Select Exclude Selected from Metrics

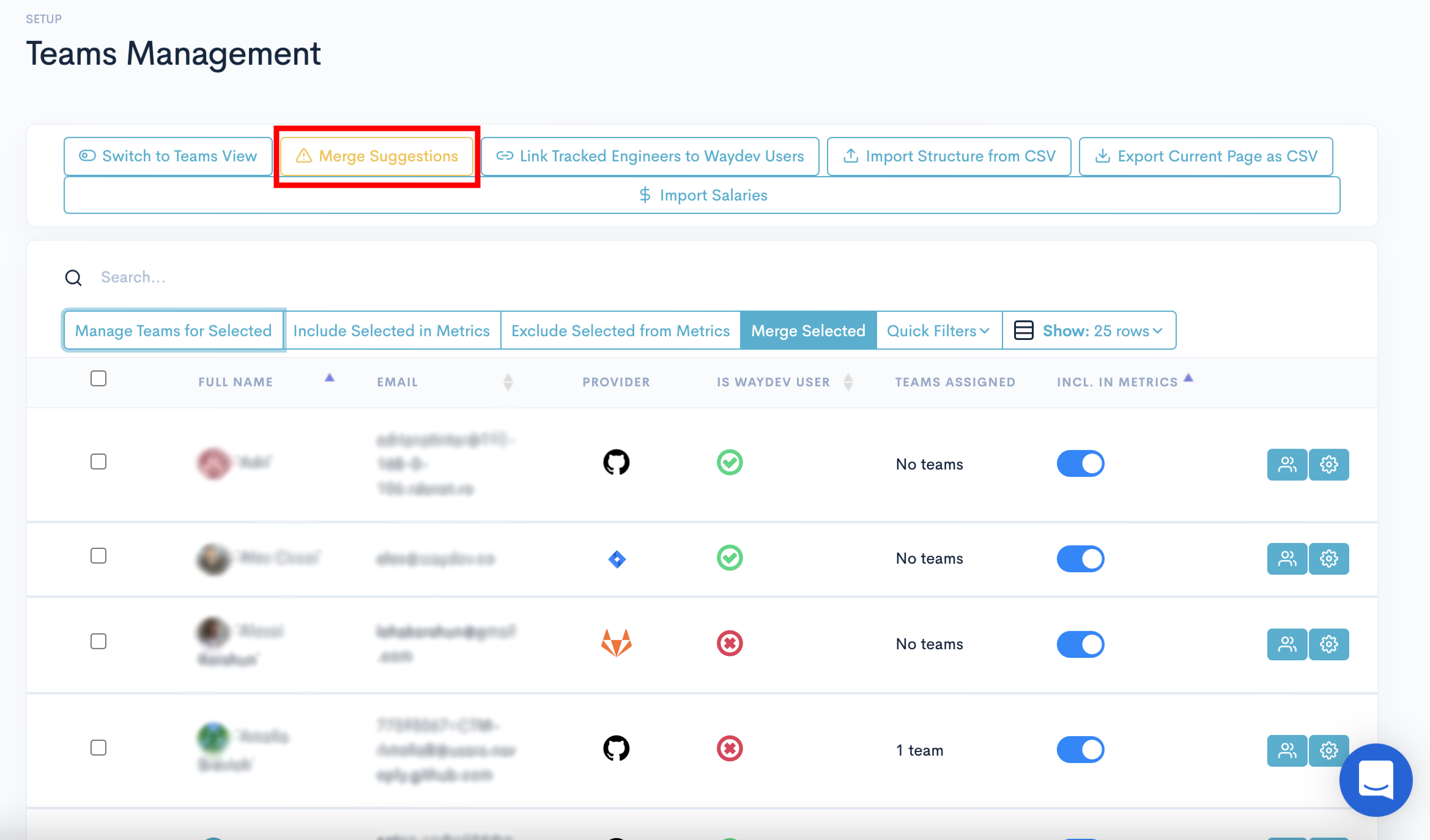(620, 331)
